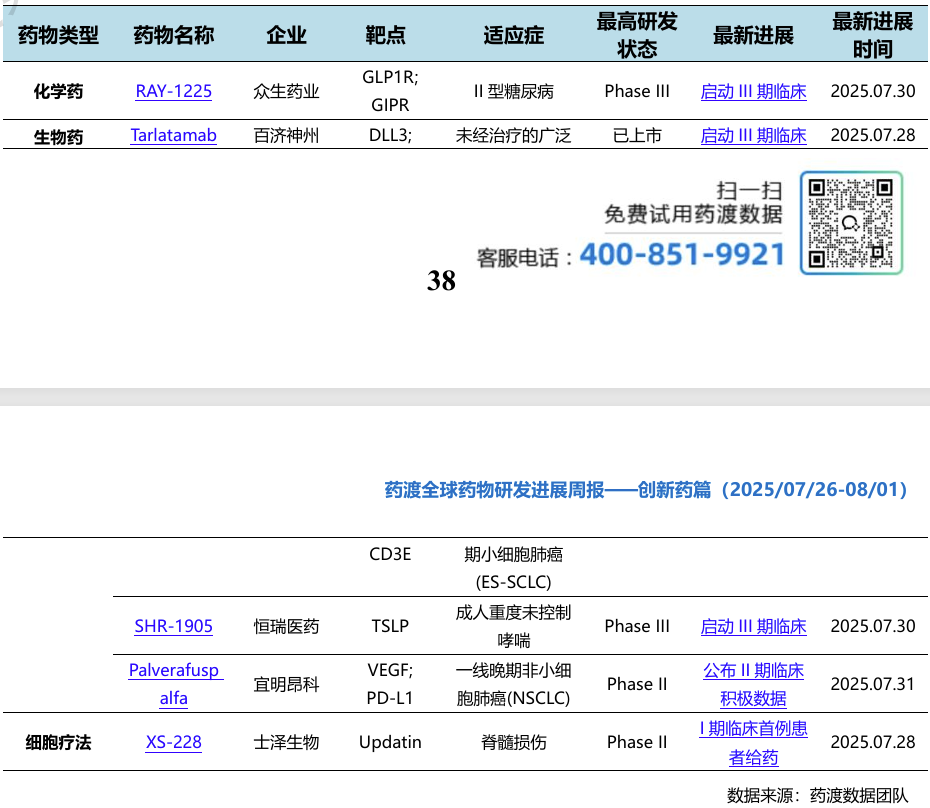This screenshot has height=808, width=930.
Task: Open the RAY-1225 drug link
Action: [173, 91]
